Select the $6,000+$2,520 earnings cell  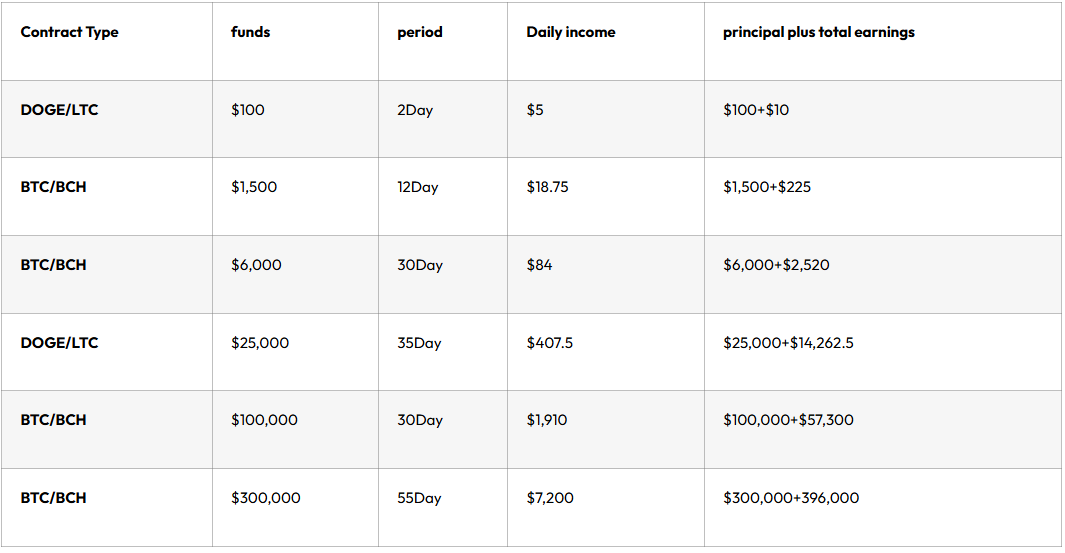click(x=776, y=265)
